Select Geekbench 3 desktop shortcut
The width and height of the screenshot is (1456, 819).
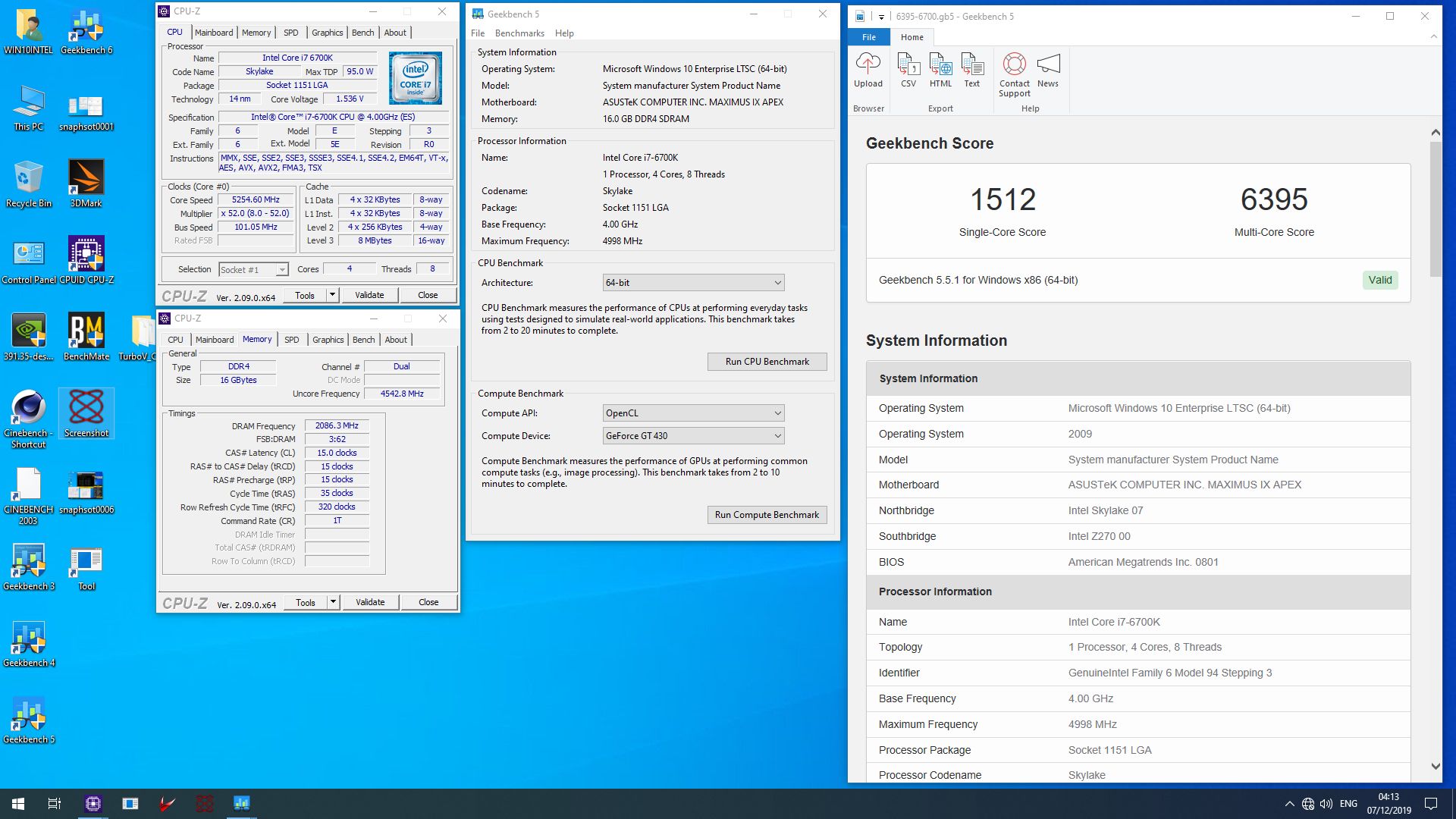pos(29,568)
